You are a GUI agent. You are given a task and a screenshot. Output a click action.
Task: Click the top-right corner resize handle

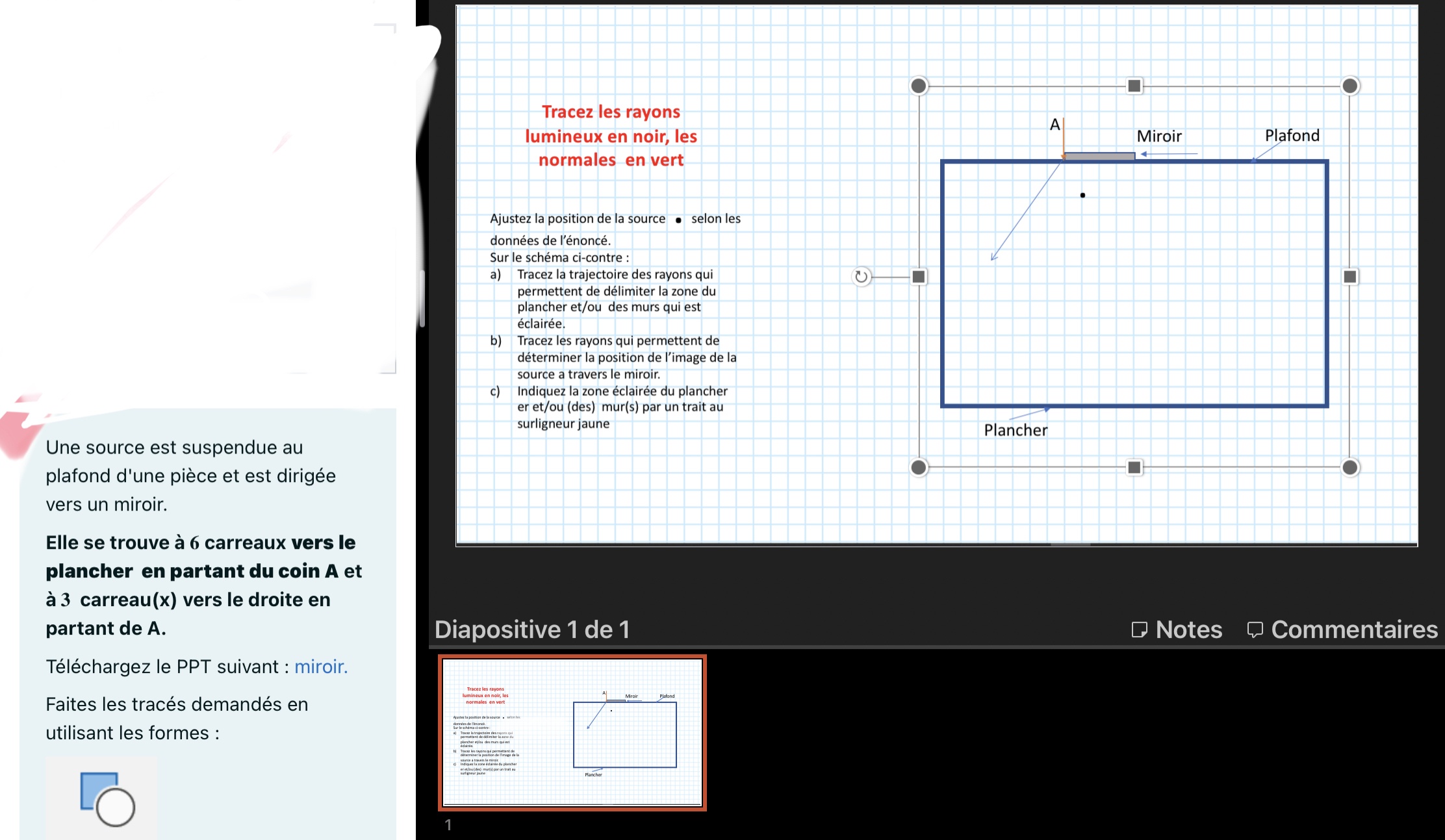tap(1350, 86)
